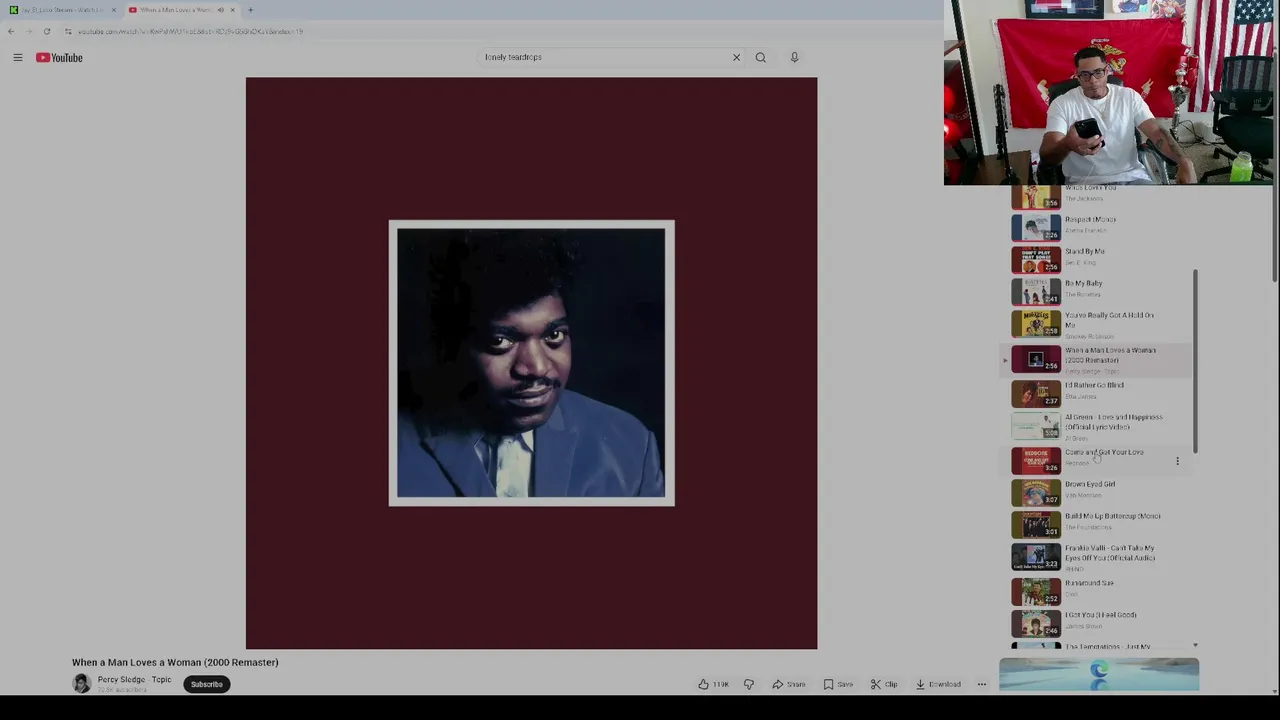Click the search magnifier button

point(761,57)
